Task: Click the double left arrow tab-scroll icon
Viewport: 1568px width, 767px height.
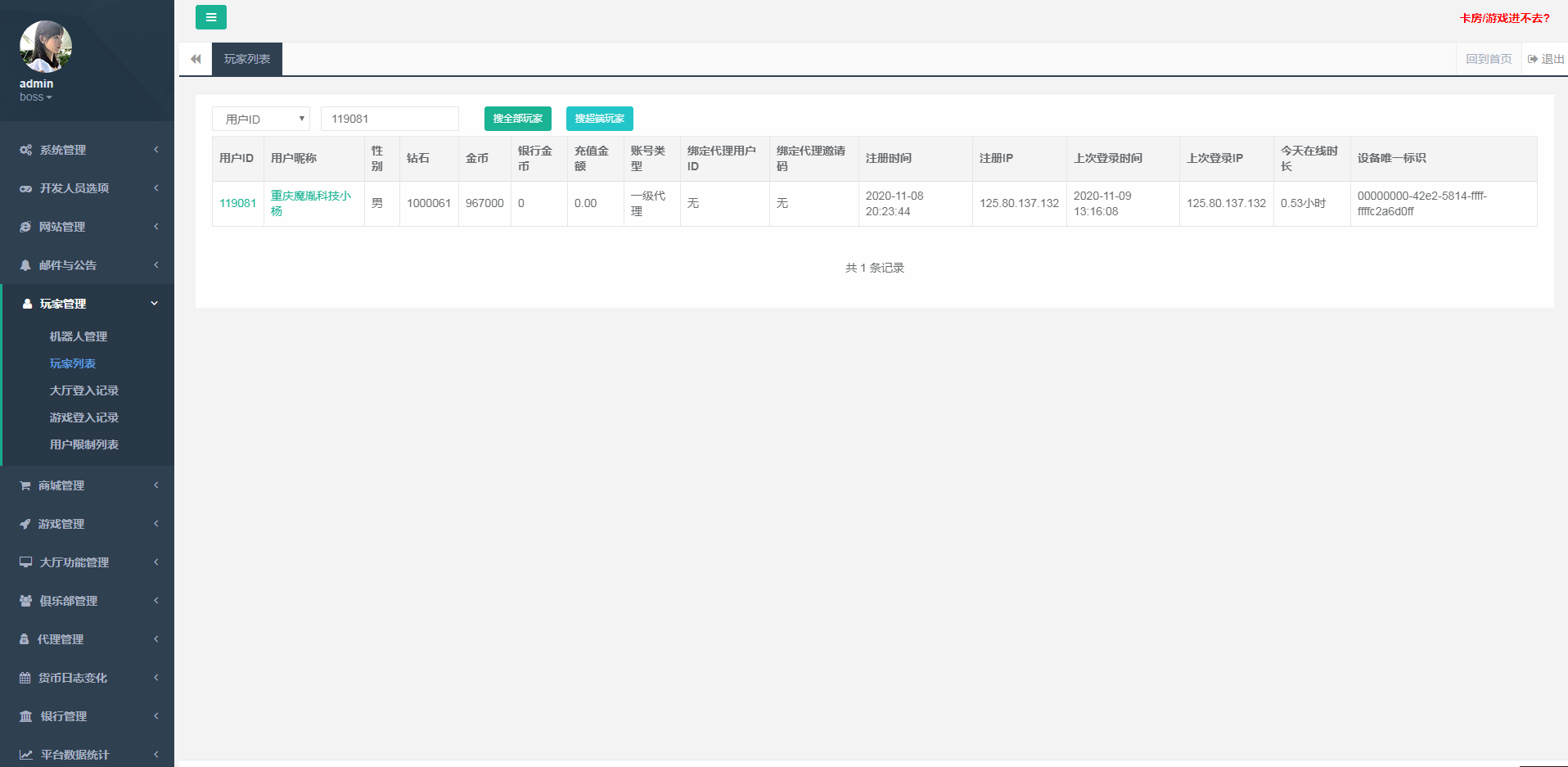Action: coord(196,59)
